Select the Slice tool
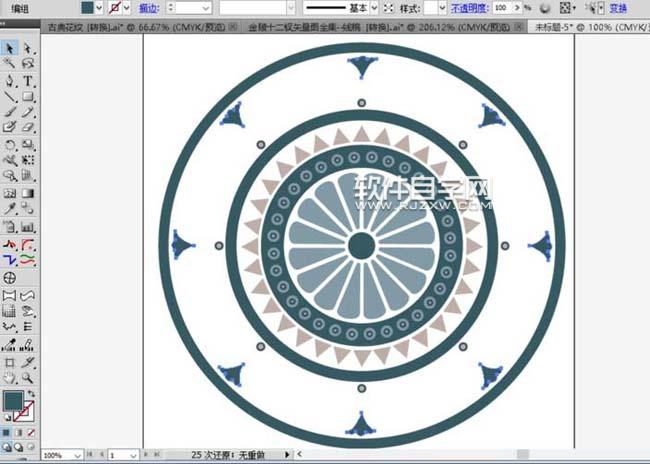 [x=28, y=363]
